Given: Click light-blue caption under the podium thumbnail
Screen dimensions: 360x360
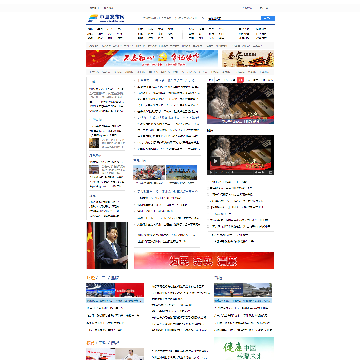Looking at the screenshot, I should 243,300.
